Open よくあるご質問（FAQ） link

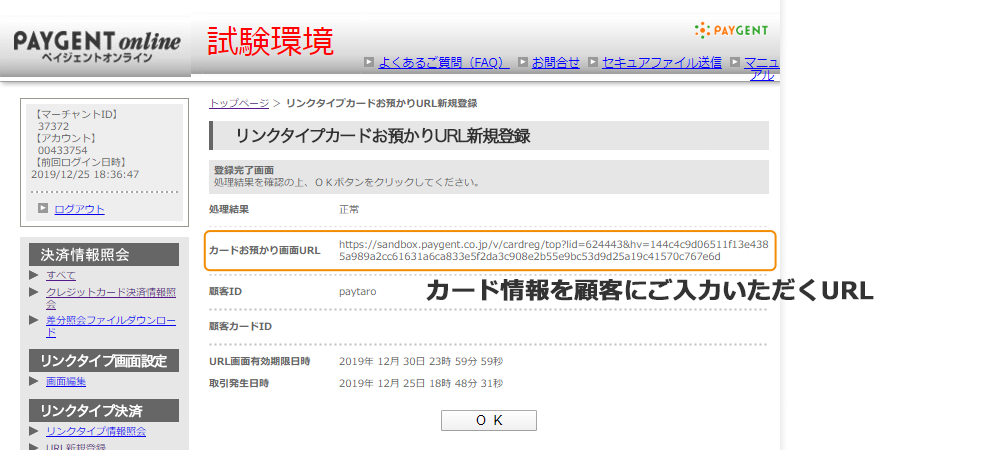coord(444,62)
